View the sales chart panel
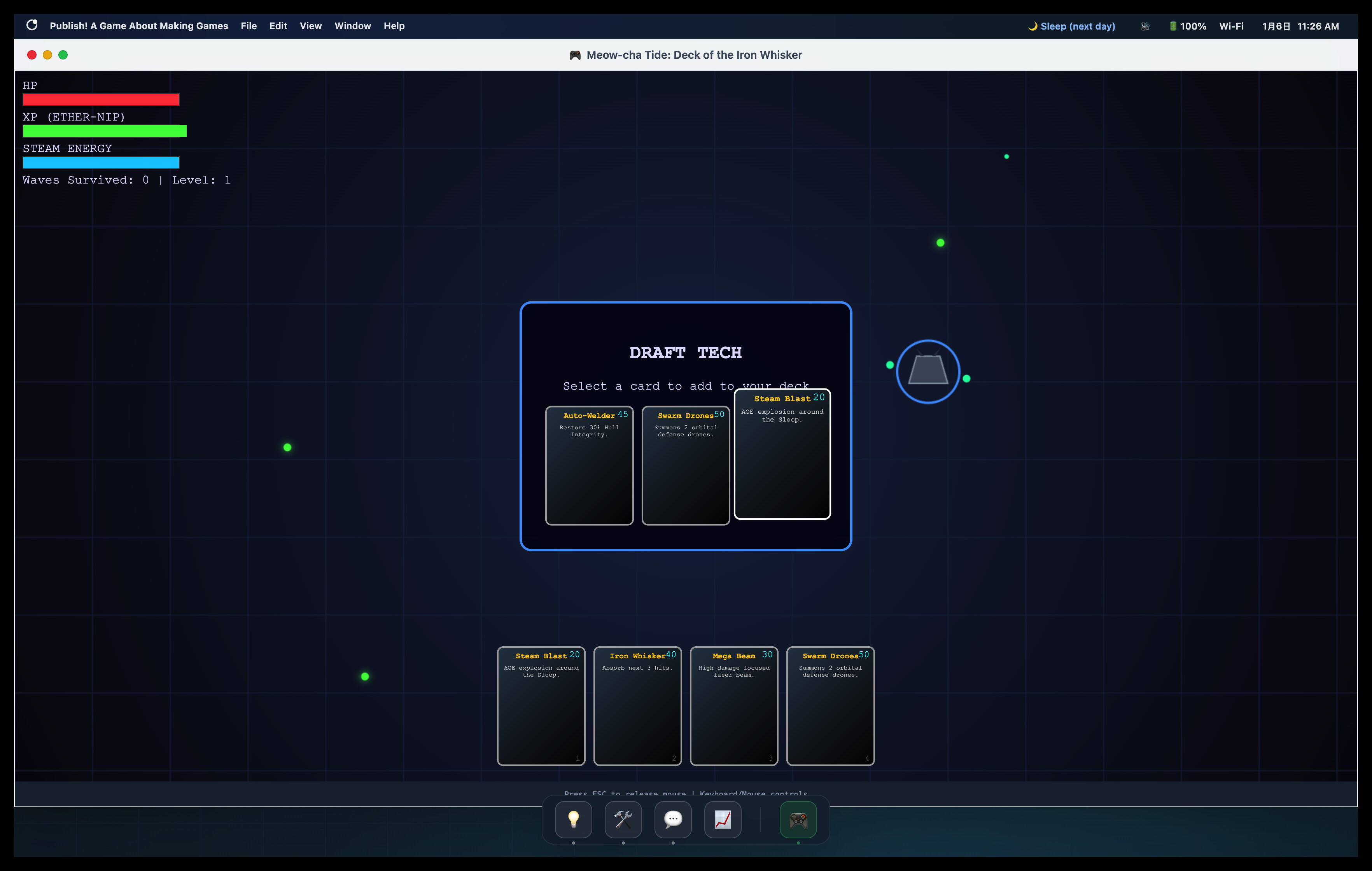This screenshot has width=1372, height=871. tap(723, 820)
